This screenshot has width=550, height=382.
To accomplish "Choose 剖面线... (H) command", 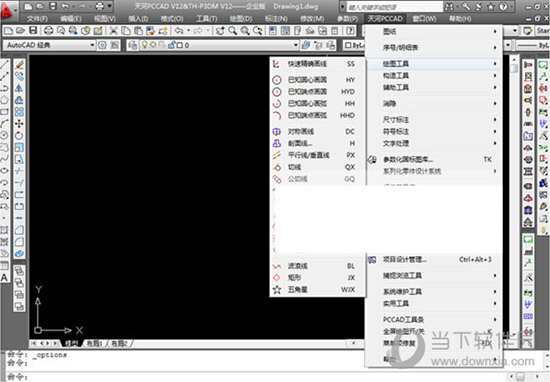I will point(317,143).
